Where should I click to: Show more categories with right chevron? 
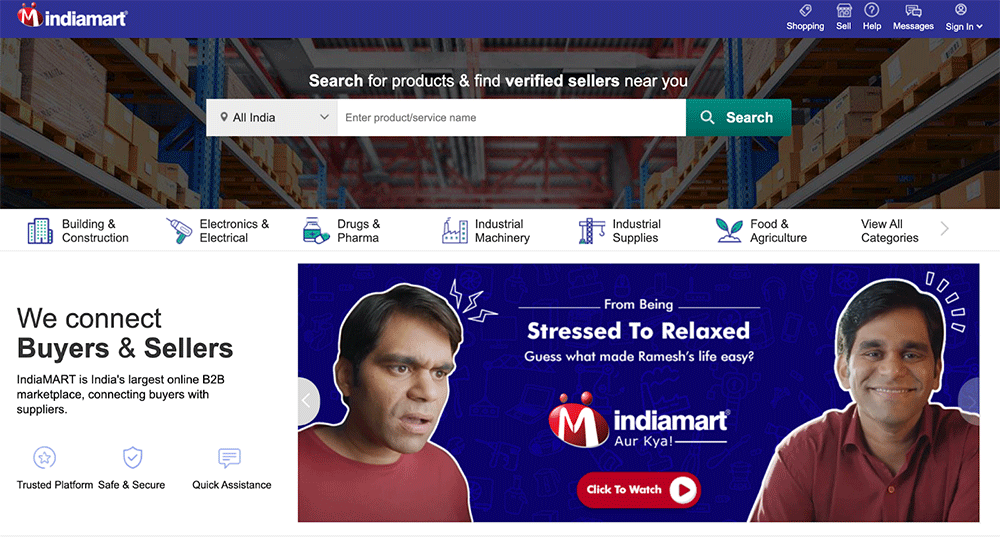(x=945, y=228)
